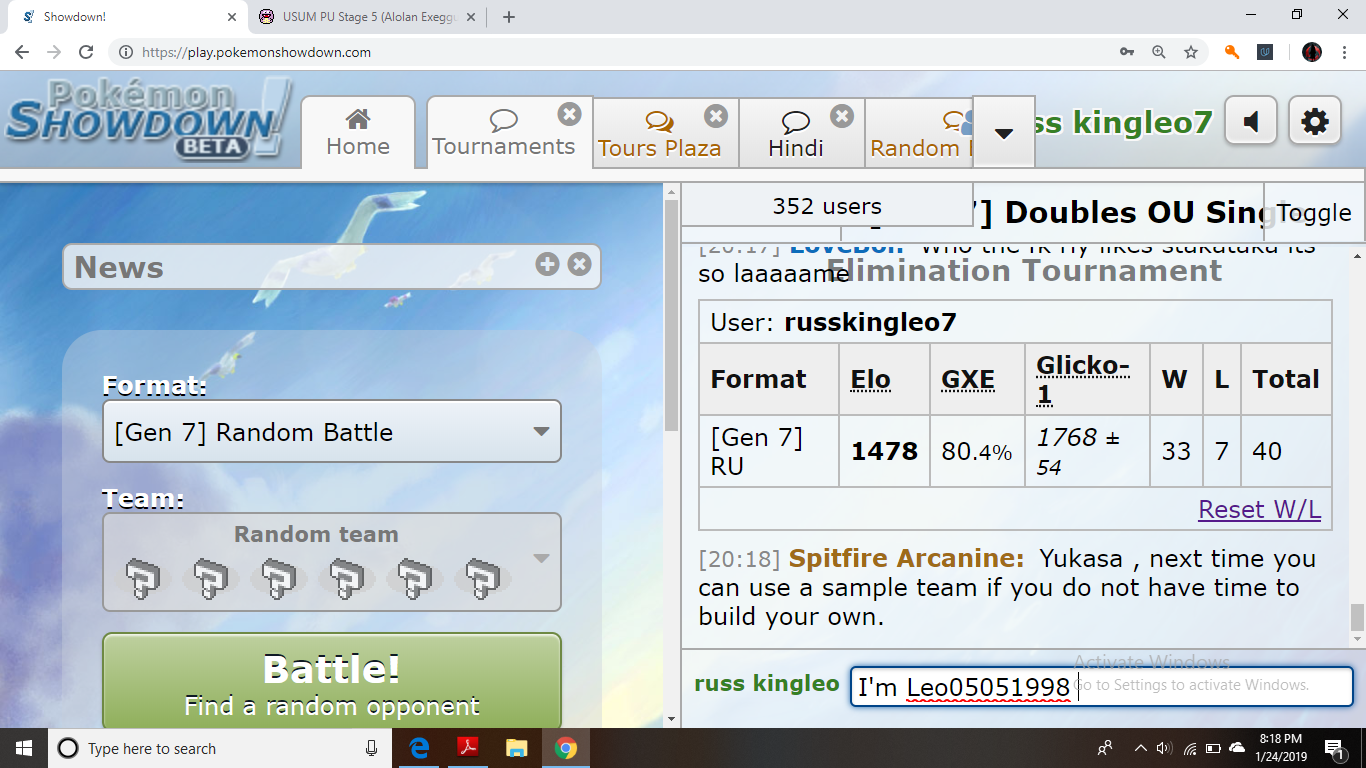Click the Chrome icon in taskbar
The height and width of the screenshot is (768, 1366).
click(x=565, y=748)
